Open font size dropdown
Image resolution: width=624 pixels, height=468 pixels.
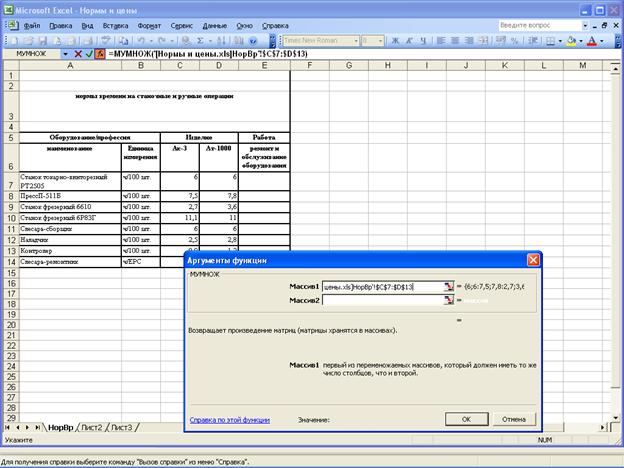(380, 41)
